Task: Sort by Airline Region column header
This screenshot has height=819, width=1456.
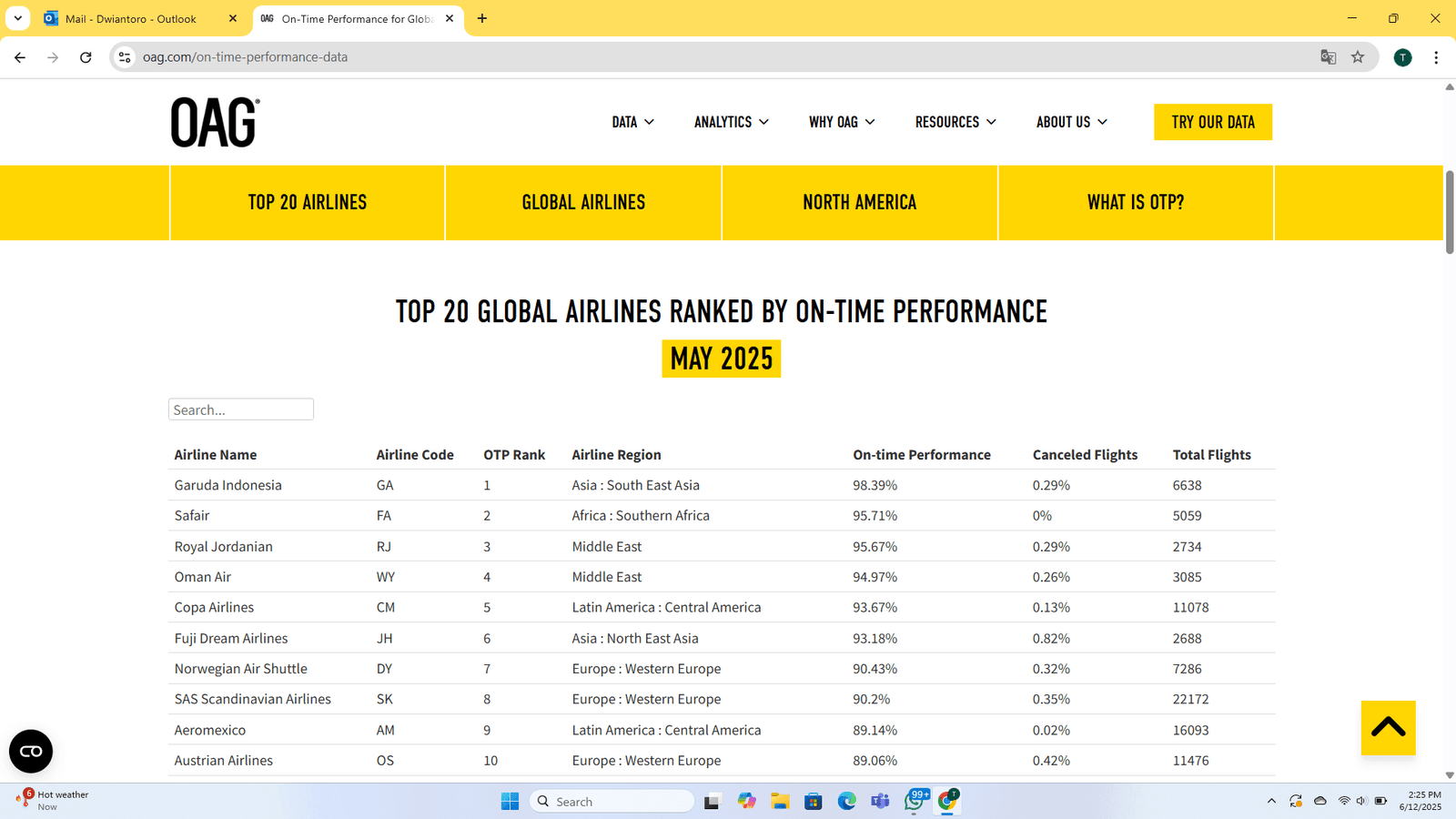Action: 617,455
